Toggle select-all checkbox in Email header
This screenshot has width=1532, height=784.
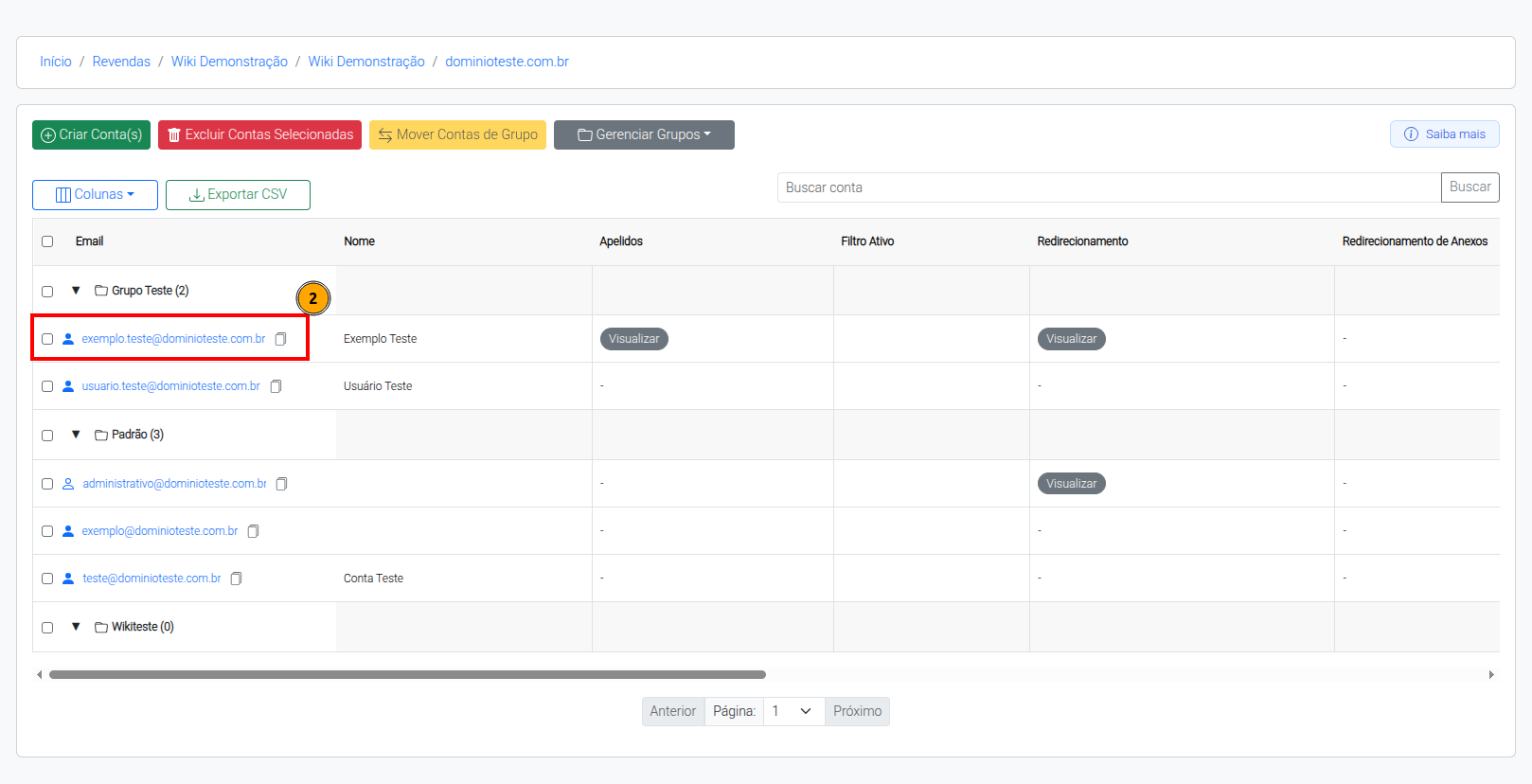[x=47, y=241]
